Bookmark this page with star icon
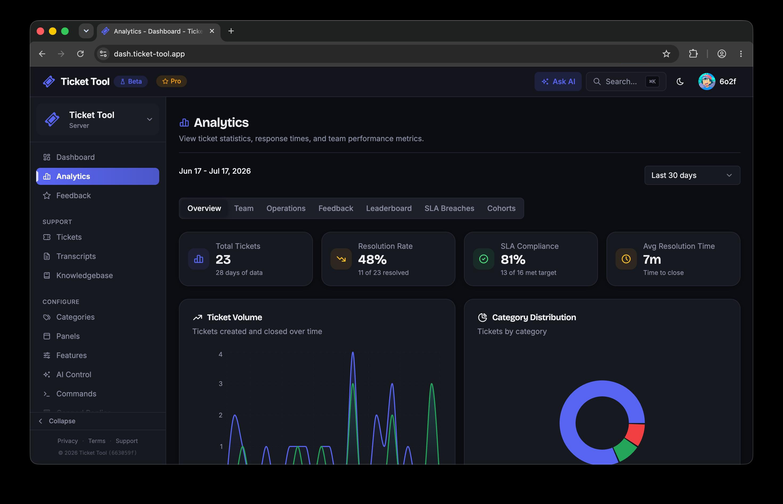The width and height of the screenshot is (783, 504). [666, 54]
